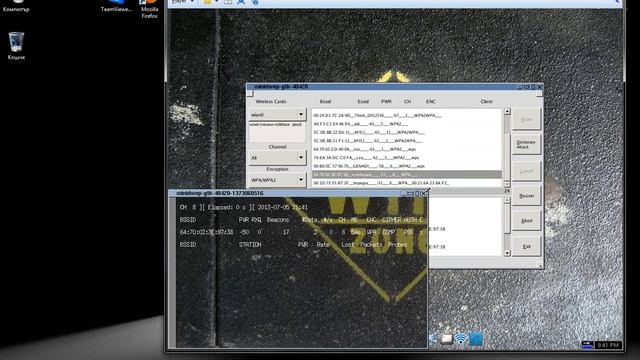Click the Bssid column header
This screenshot has height=360, width=640.
325,102
